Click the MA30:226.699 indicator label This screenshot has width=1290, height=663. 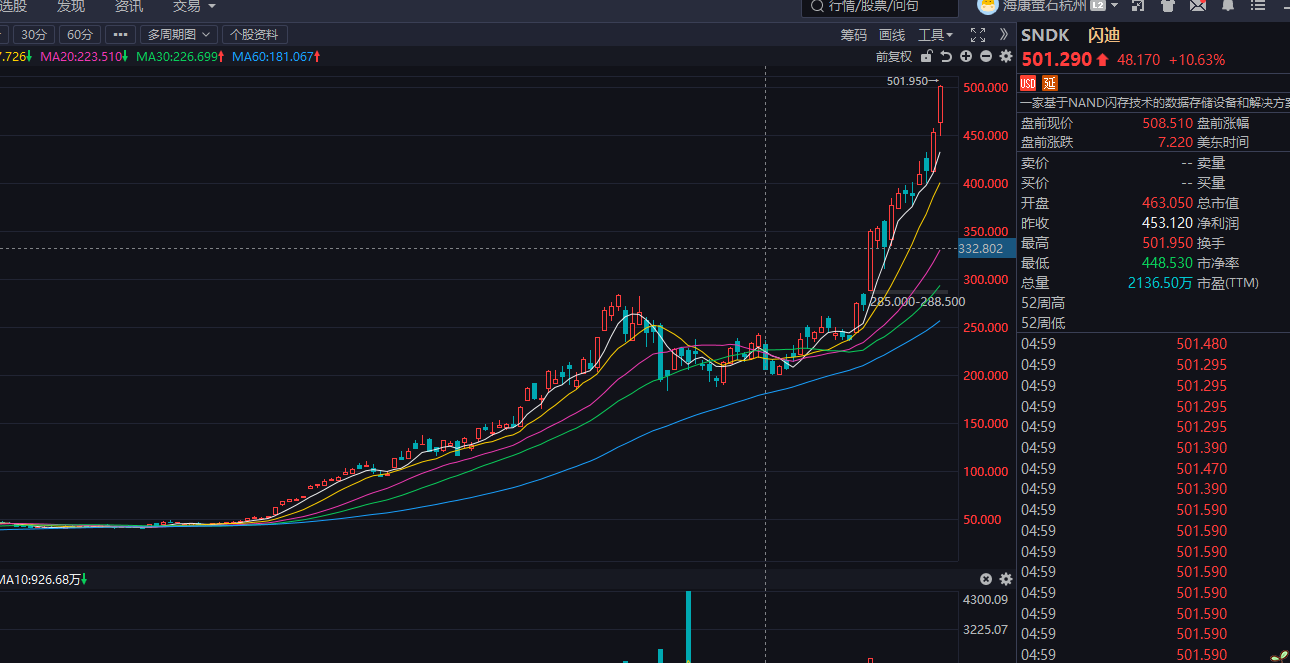181,57
